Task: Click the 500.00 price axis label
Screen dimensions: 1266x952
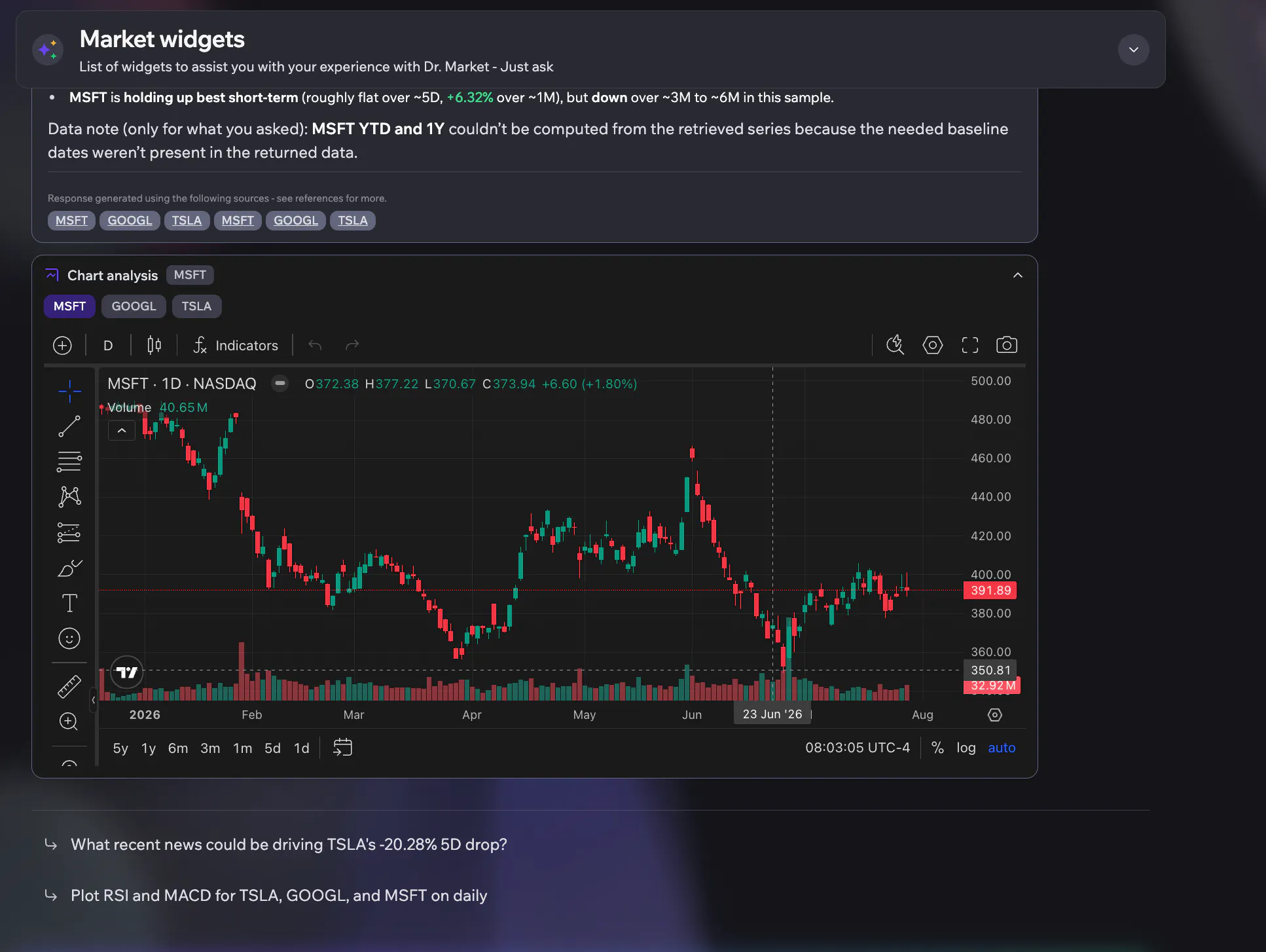Action: tap(990, 381)
